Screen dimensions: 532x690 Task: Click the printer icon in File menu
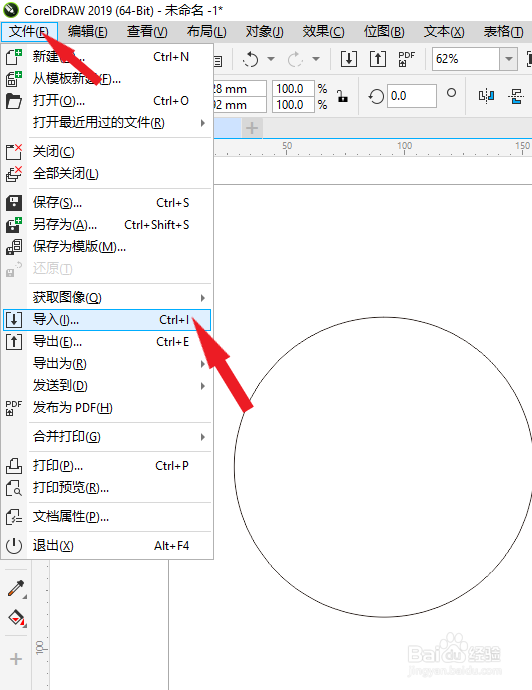(14, 466)
